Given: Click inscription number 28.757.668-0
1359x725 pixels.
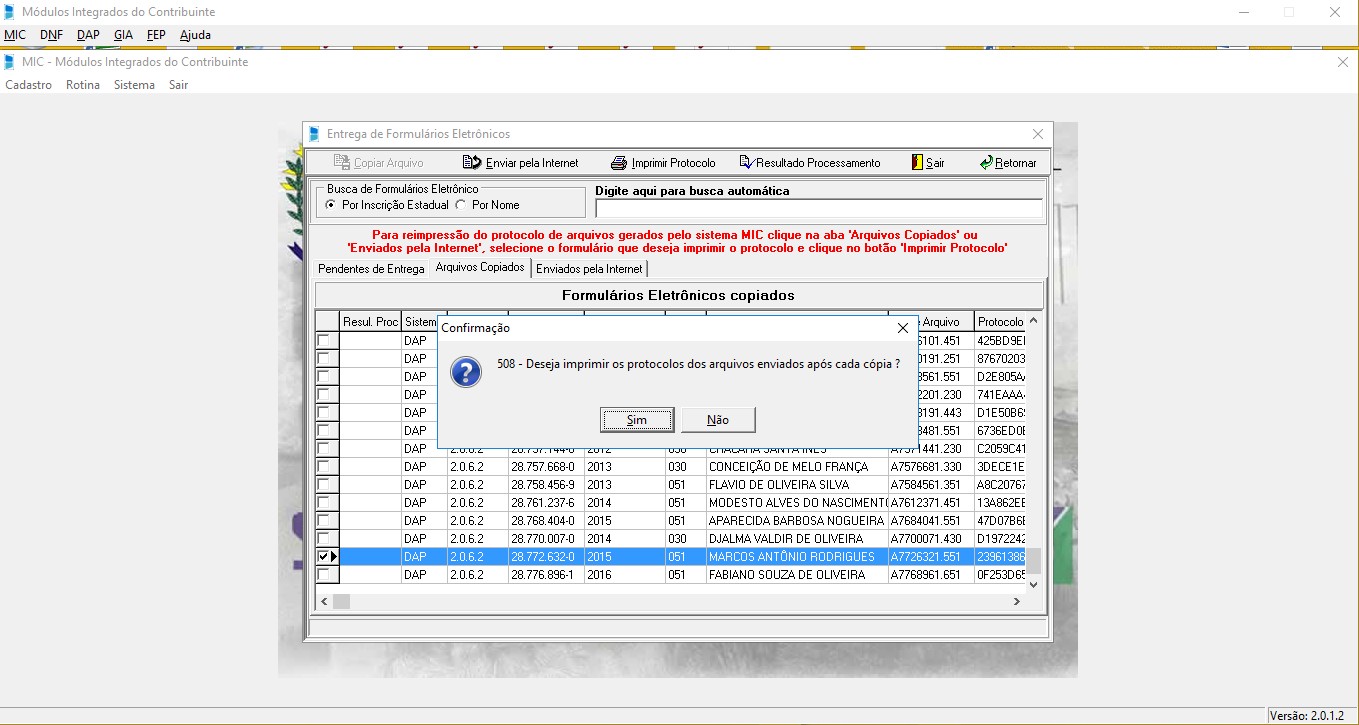Looking at the screenshot, I should (543, 467).
